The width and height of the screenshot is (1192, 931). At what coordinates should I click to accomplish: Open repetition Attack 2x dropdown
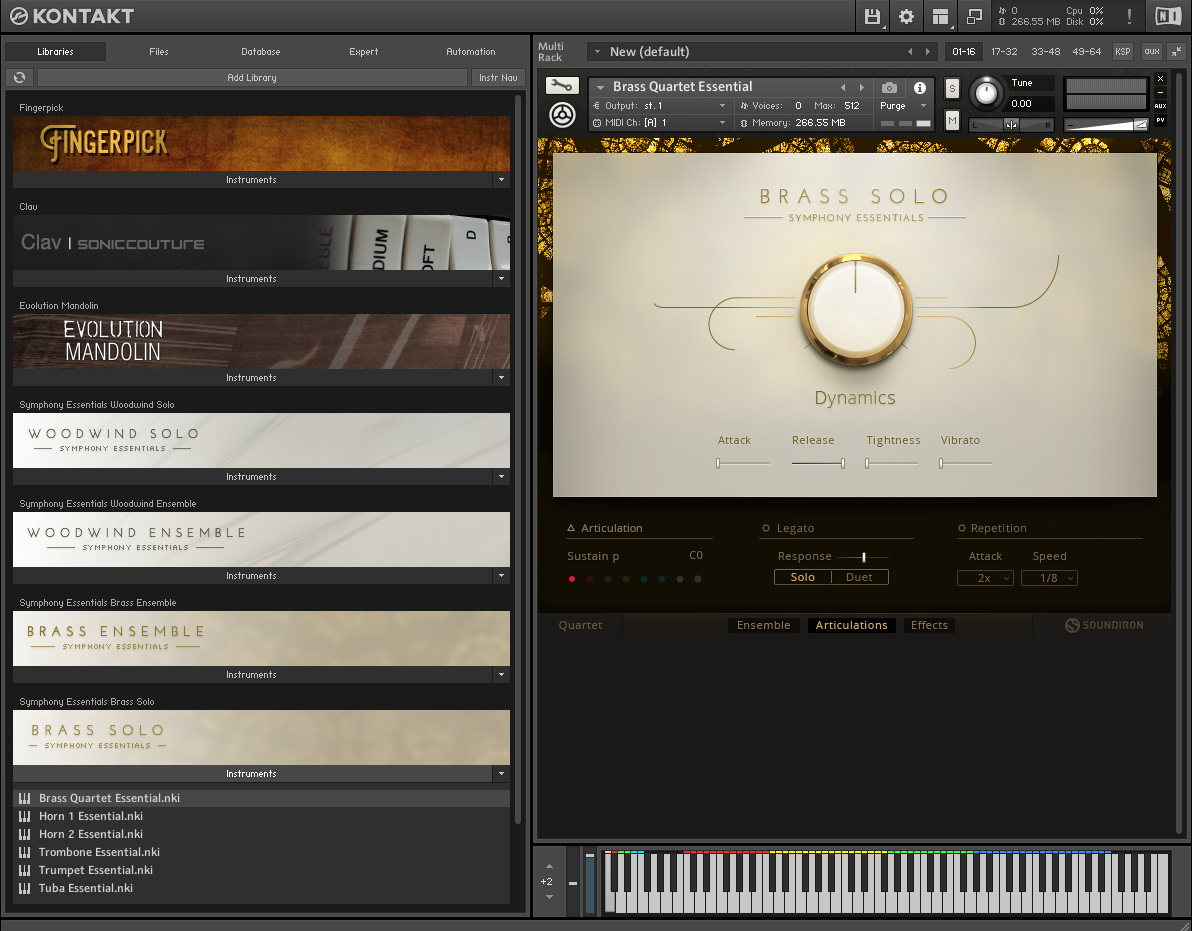coord(985,578)
